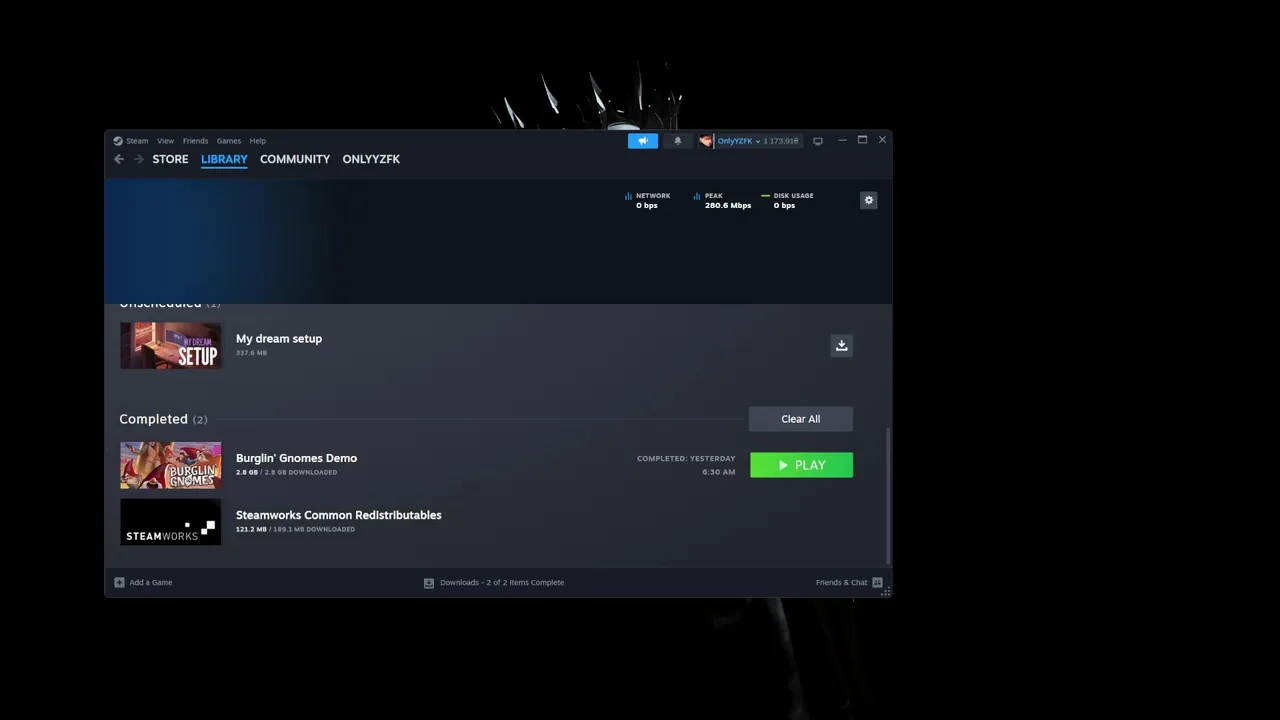The width and height of the screenshot is (1280, 720).
Task: Click the My dream setup thumbnail
Action: click(171, 345)
